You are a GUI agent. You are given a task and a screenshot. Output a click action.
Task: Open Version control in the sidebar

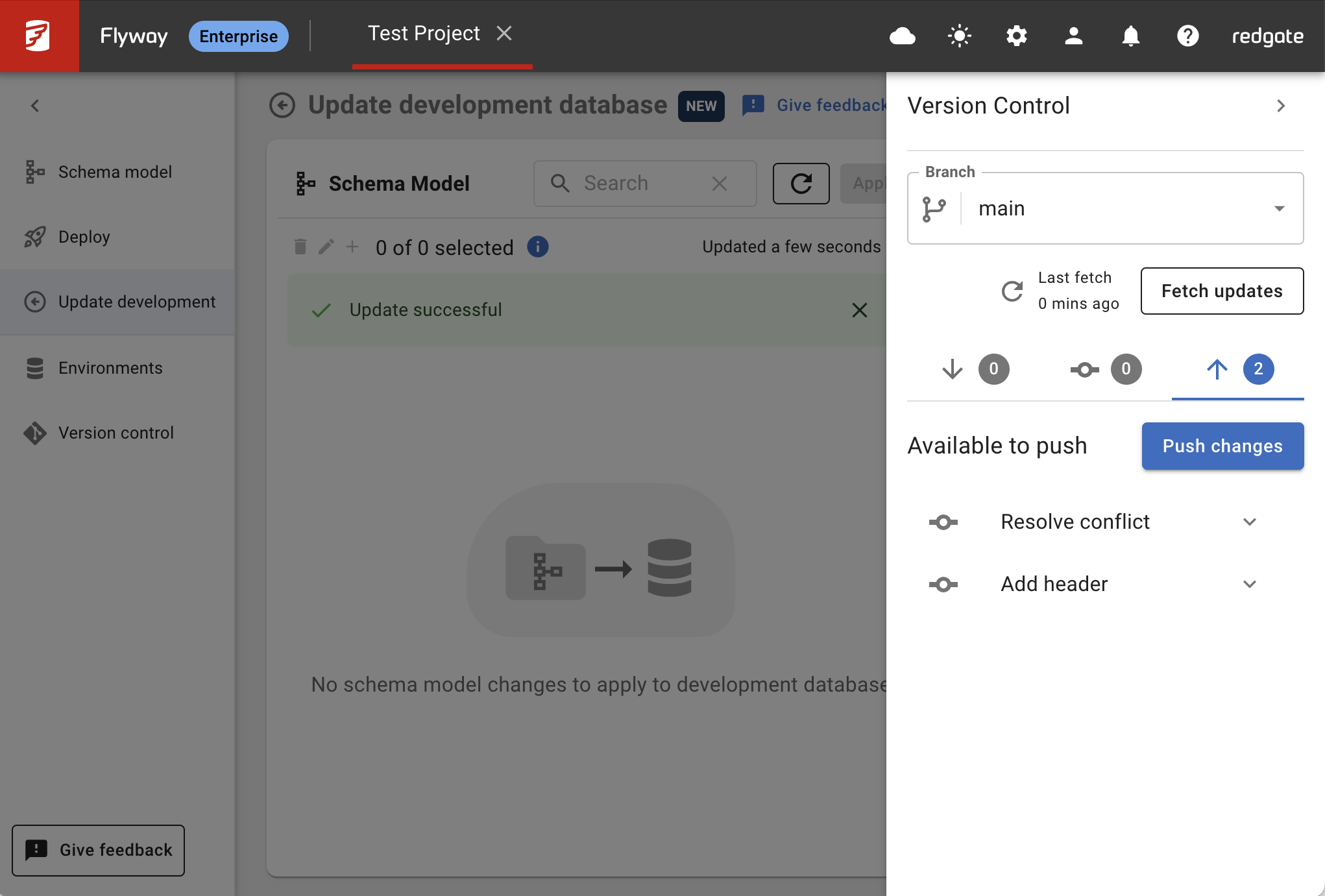pyautogui.click(x=117, y=433)
